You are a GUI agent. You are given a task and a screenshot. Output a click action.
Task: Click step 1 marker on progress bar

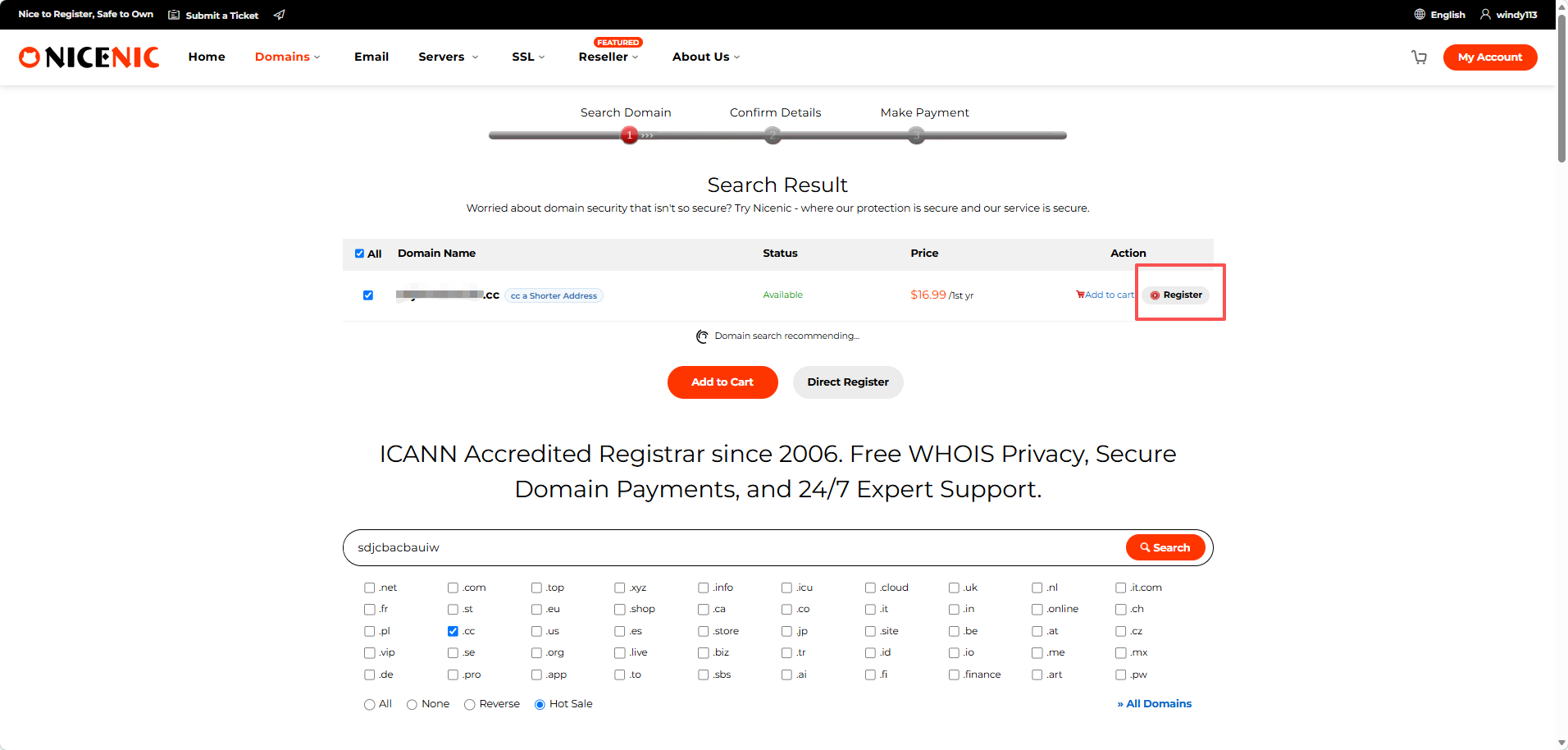coord(630,135)
